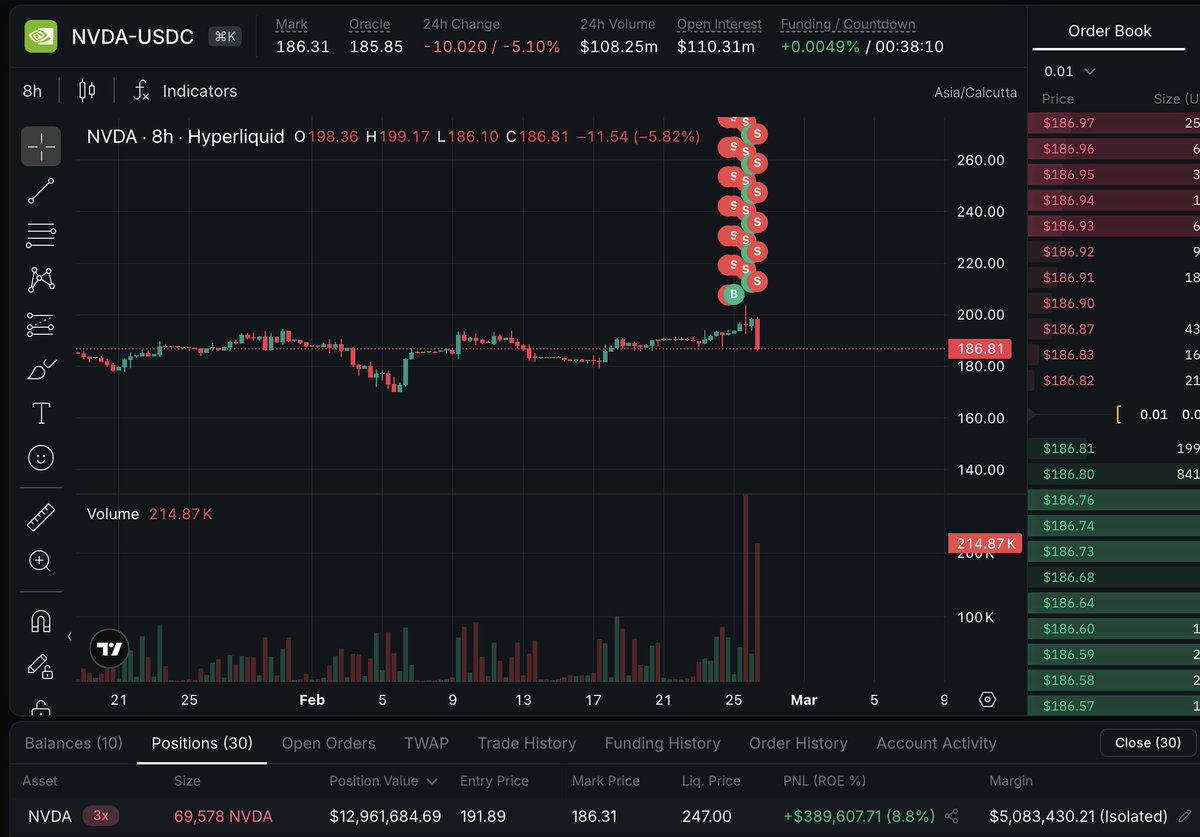Open the Funding History tab
Image resolution: width=1200 pixels, height=837 pixels.
(x=663, y=743)
